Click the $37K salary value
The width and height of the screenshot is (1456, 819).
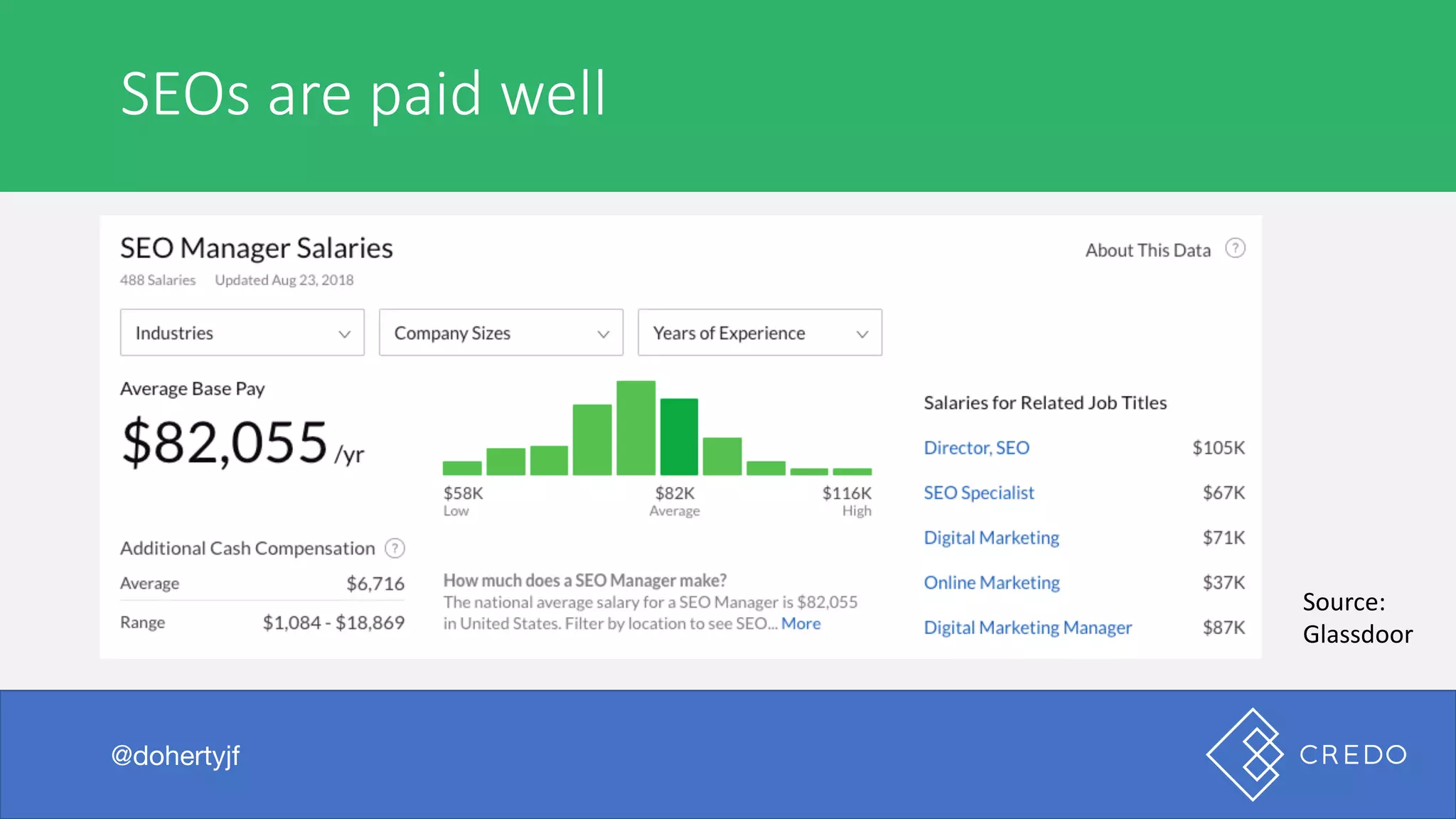pos(1224,582)
